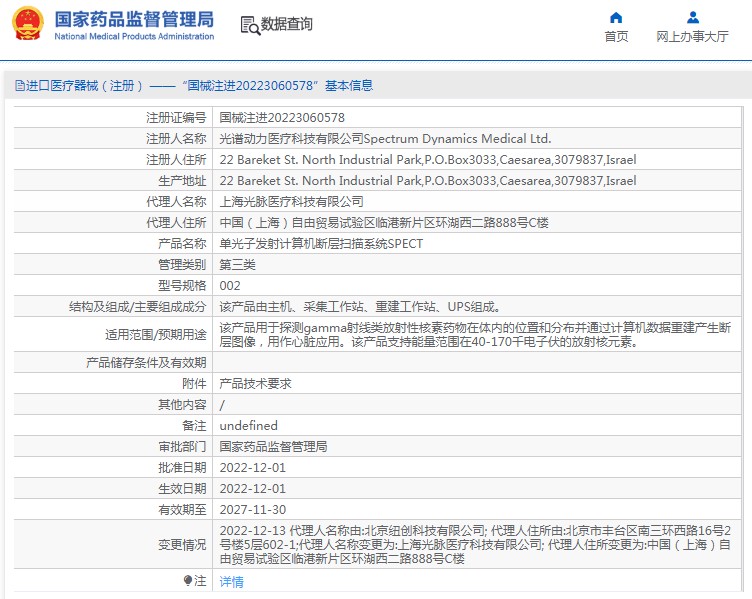The height and width of the screenshot is (599, 752).
Task: Click the 注册人住所 label
Action: tap(176, 160)
